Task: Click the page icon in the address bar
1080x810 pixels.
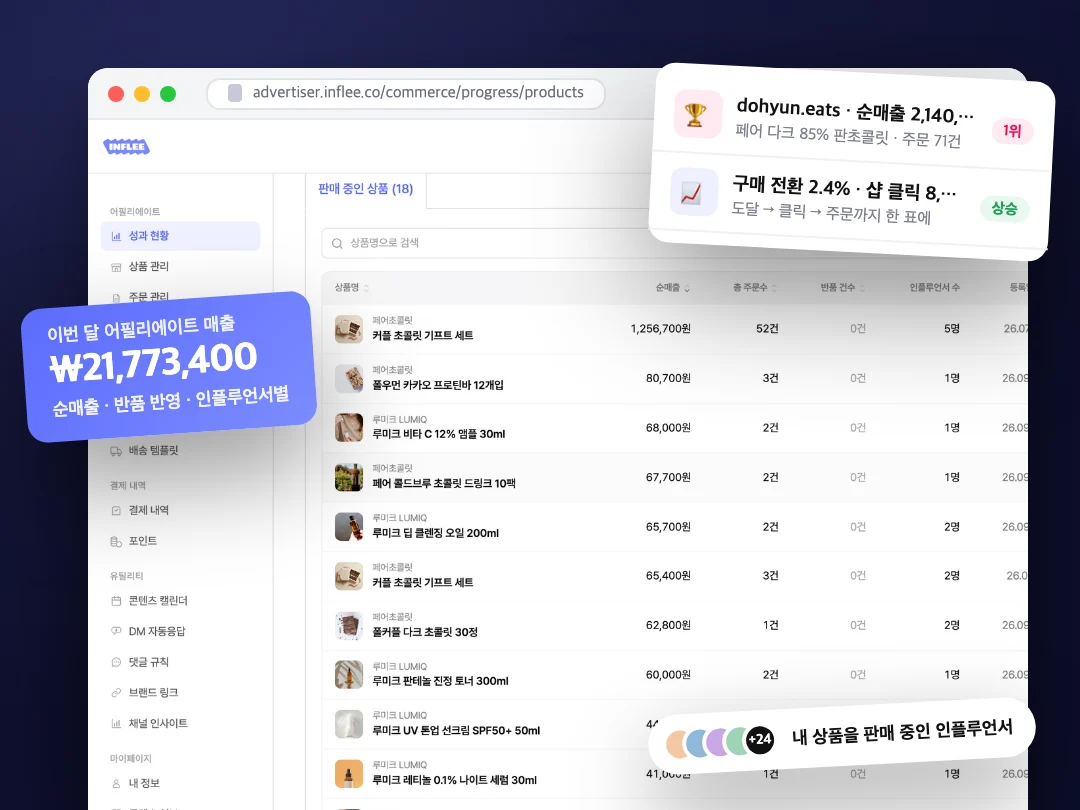Action: point(235,93)
